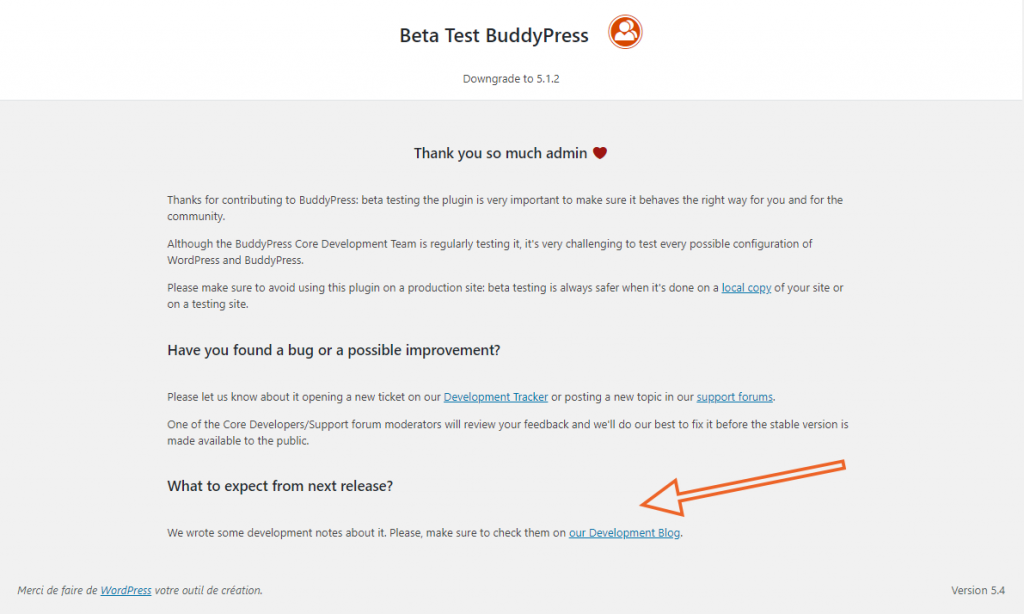Click the Have you found a bug heading

tap(334, 350)
